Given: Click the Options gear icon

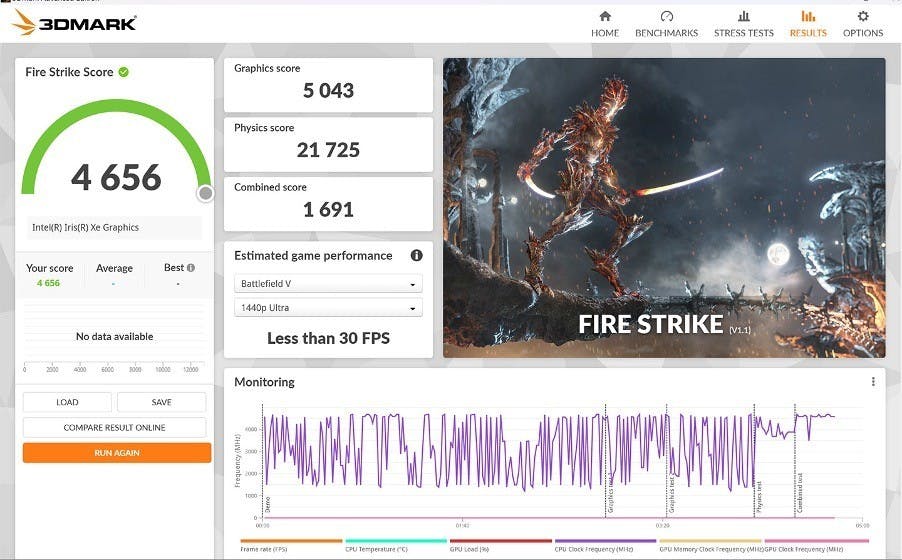Looking at the screenshot, I should 863,16.
